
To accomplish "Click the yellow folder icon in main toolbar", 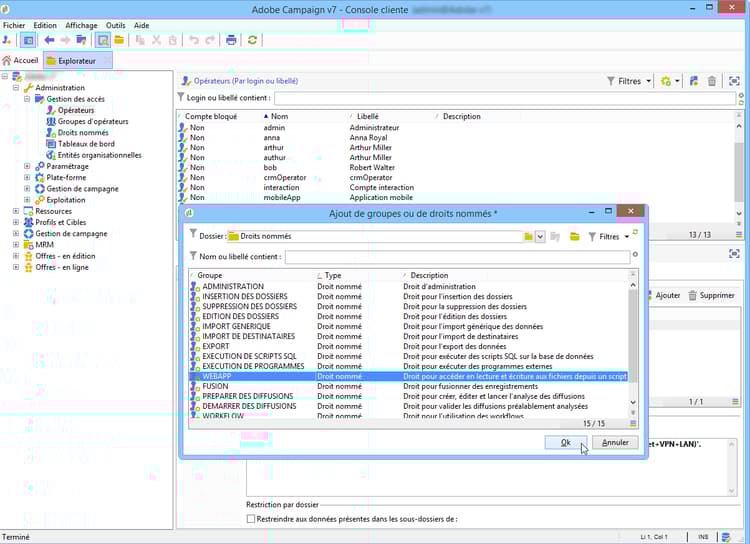I will click(118, 40).
